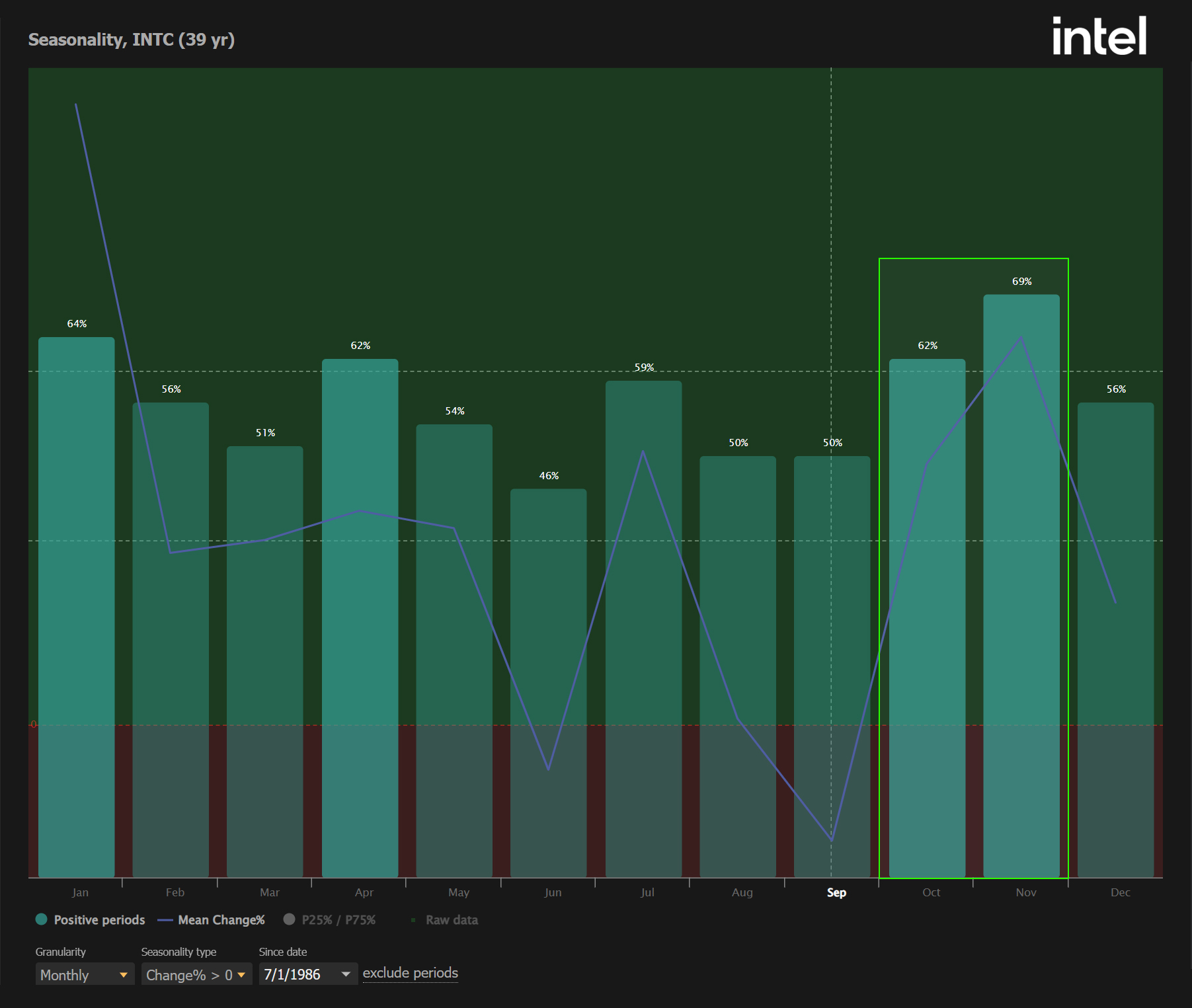Select the June bar

[549, 683]
